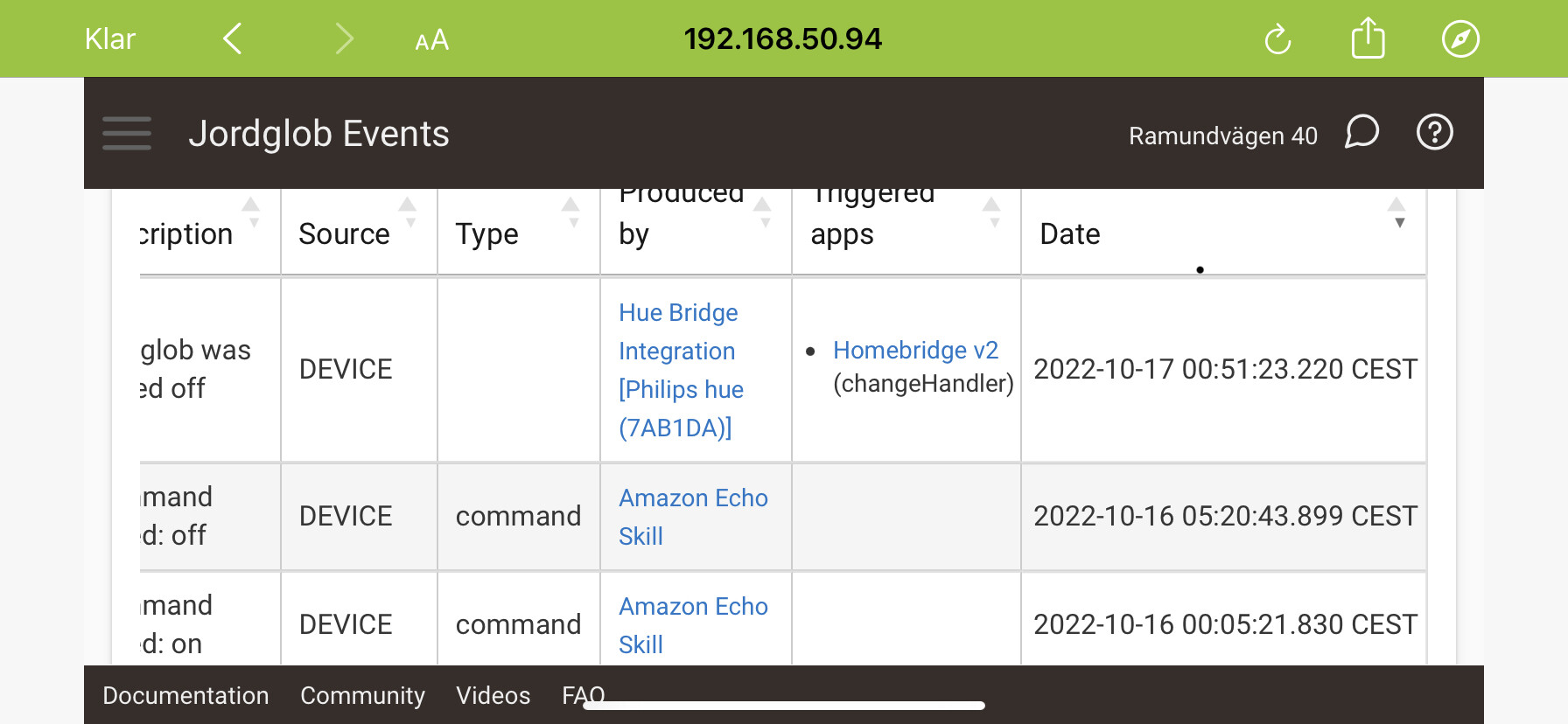Image resolution: width=1568 pixels, height=724 pixels.
Task: Open the chat bubble messages icon
Action: [1361, 132]
